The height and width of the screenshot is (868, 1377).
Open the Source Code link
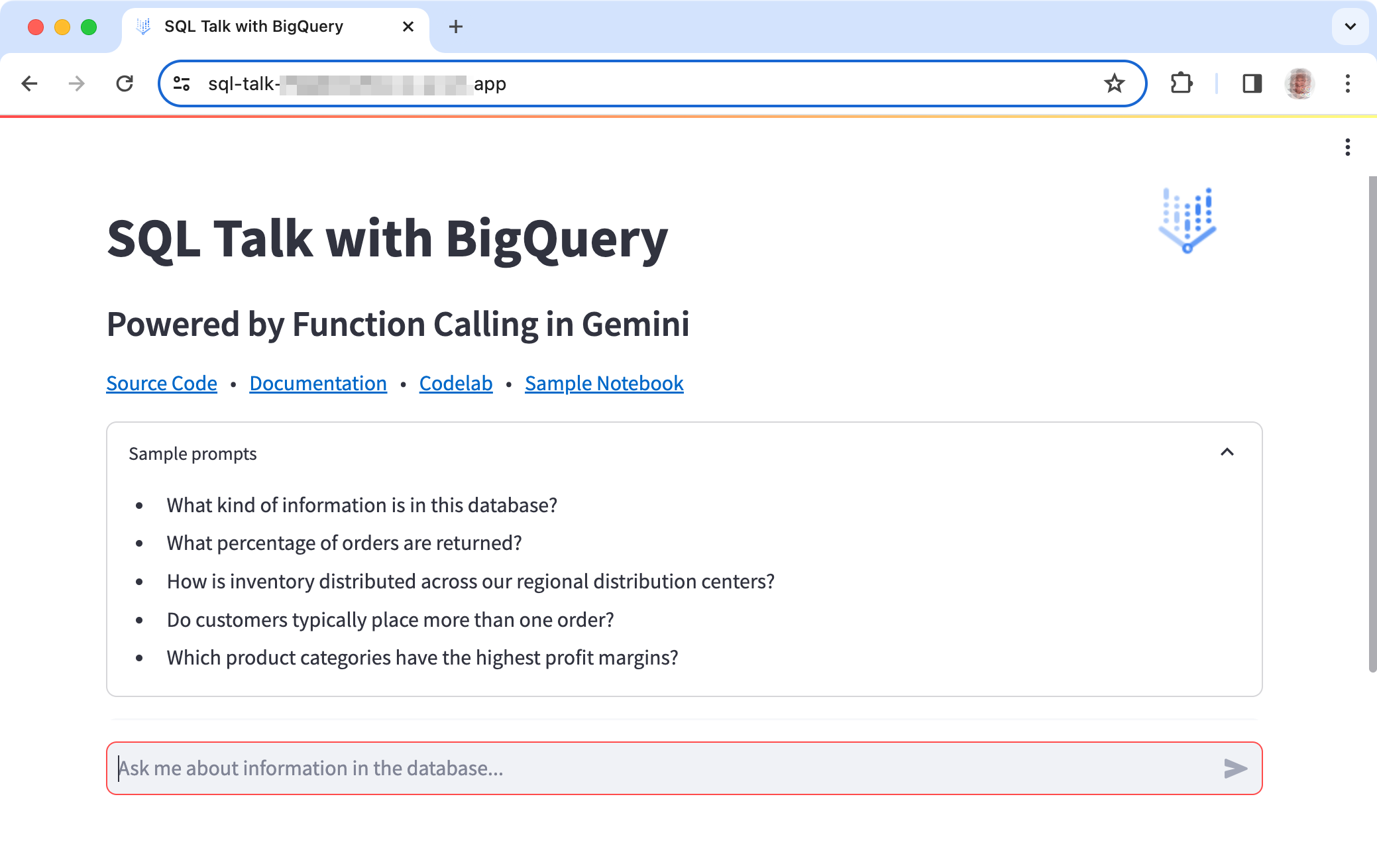pyautogui.click(x=162, y=382)
